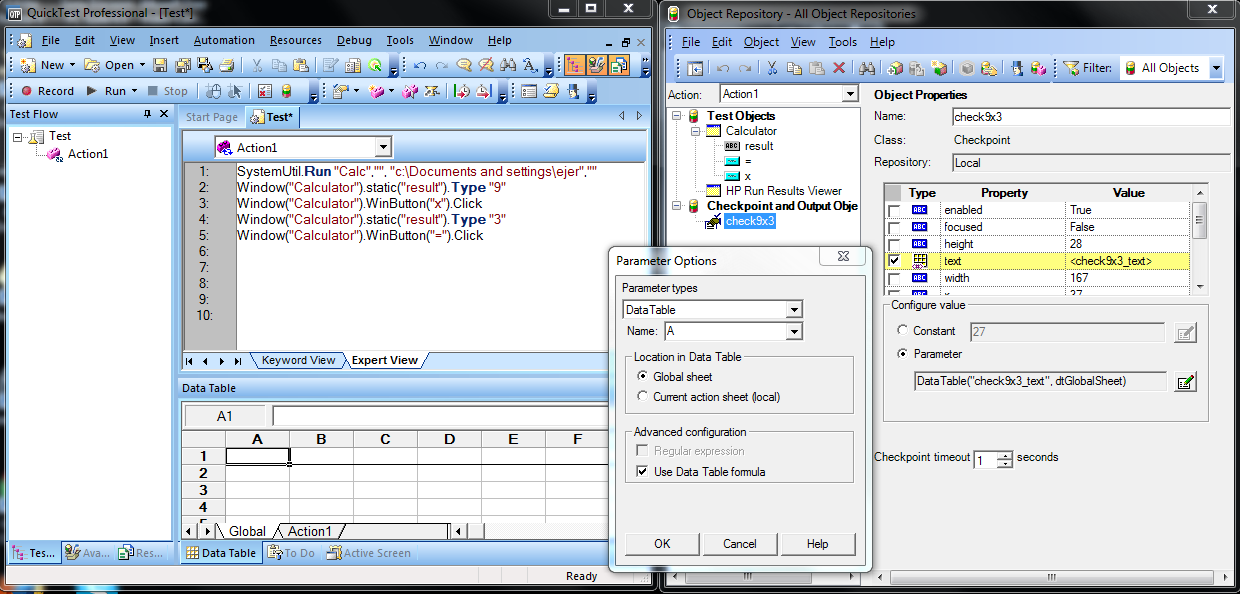The height and width of the screenshot is (594, 1240).
Task: Select the Constant radio button
Action: click(x=903, y=331)
